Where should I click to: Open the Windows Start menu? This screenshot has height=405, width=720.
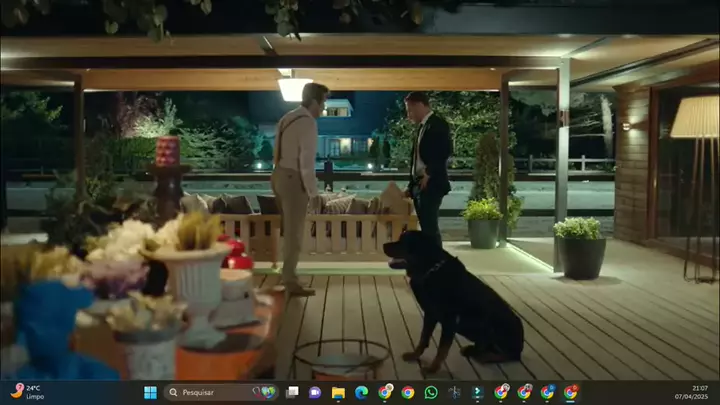point(150,392)
